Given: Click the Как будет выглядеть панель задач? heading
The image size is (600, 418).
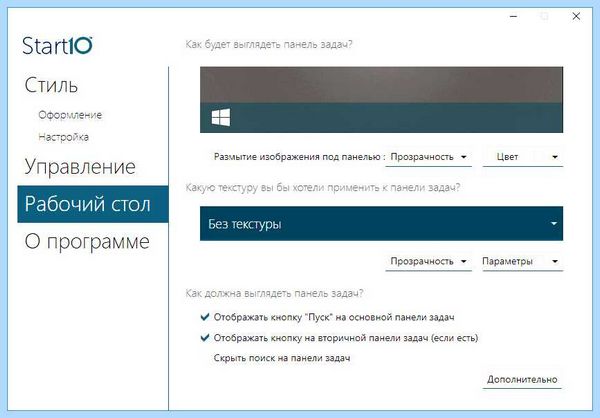Looking at the screenshot, I should pos(269,44).
